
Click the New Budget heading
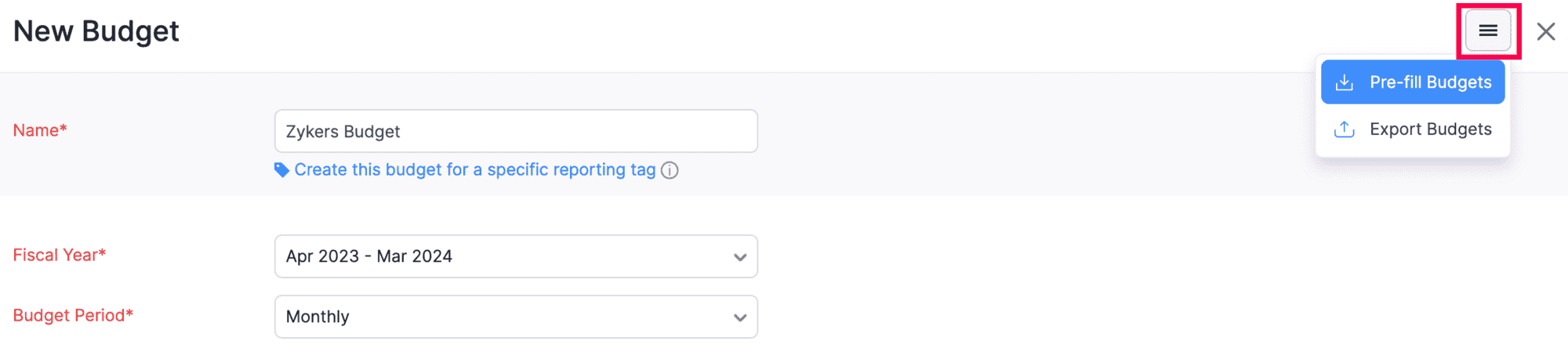[x=96, y=31]
